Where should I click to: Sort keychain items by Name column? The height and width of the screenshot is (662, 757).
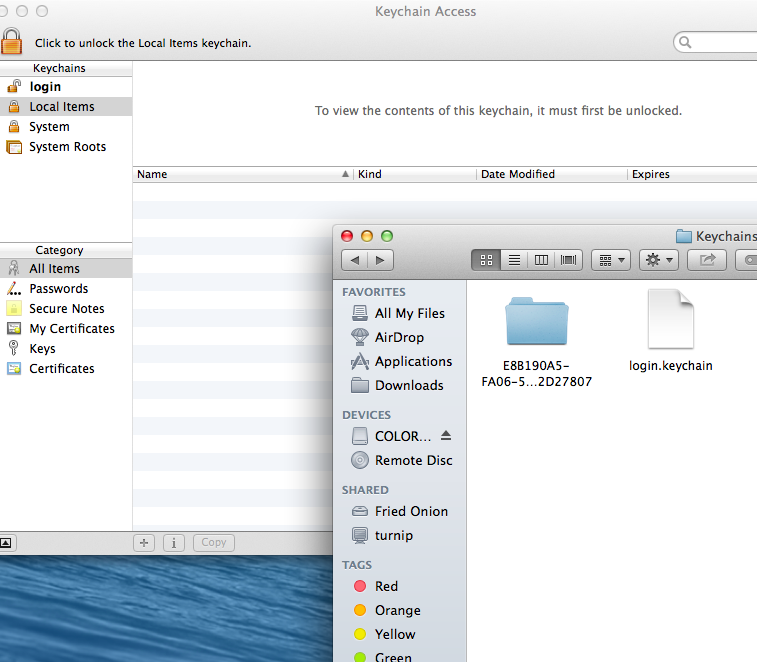pos(243,174)
